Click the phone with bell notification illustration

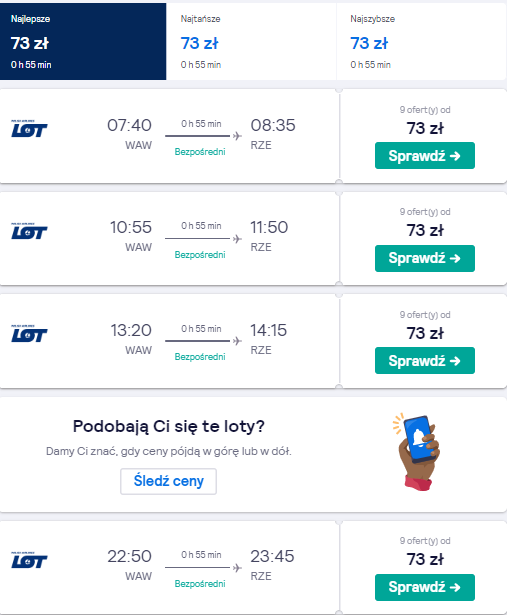point(417,452)
